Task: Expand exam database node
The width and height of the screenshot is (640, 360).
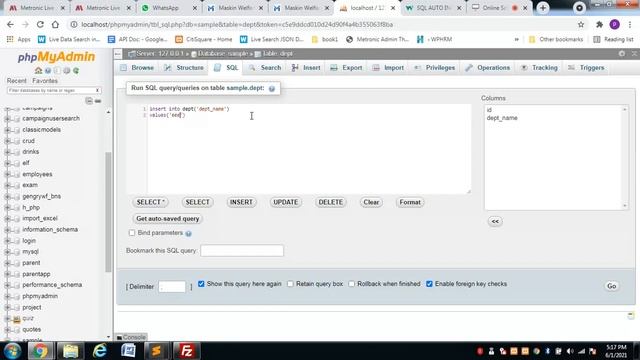Action: point(7,185)
